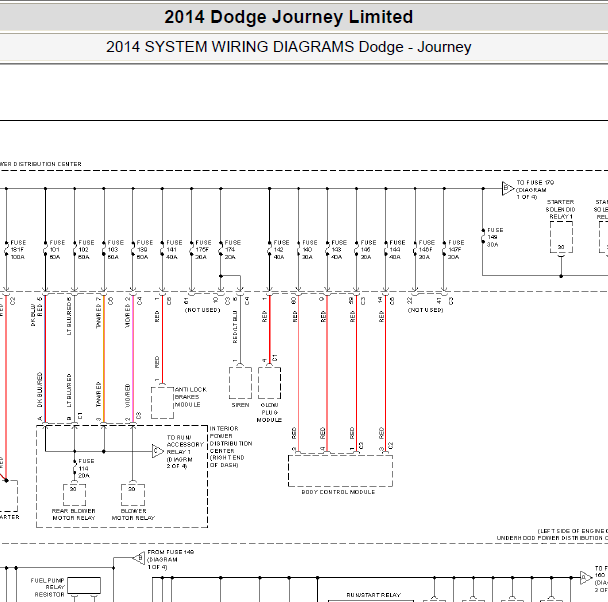Click the FUEL PUMP RELAY RESISTOR label

pyautogui.click(x=48, y=587)
